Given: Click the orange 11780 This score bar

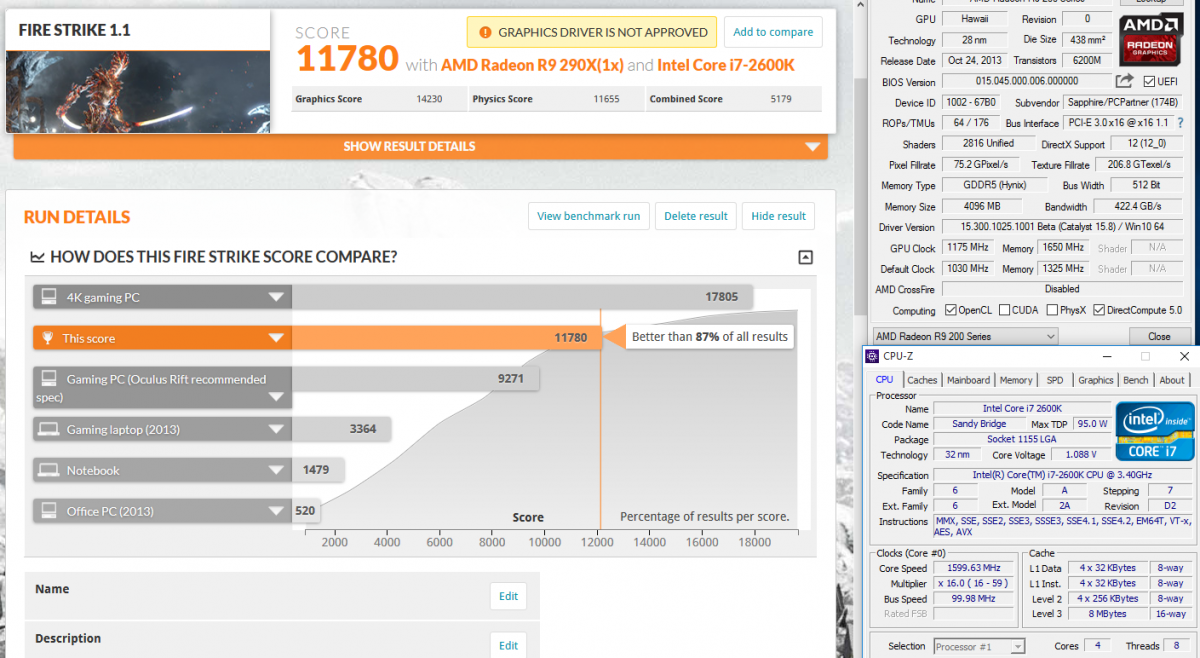Looking at the screenshot, I should [446, 338].
